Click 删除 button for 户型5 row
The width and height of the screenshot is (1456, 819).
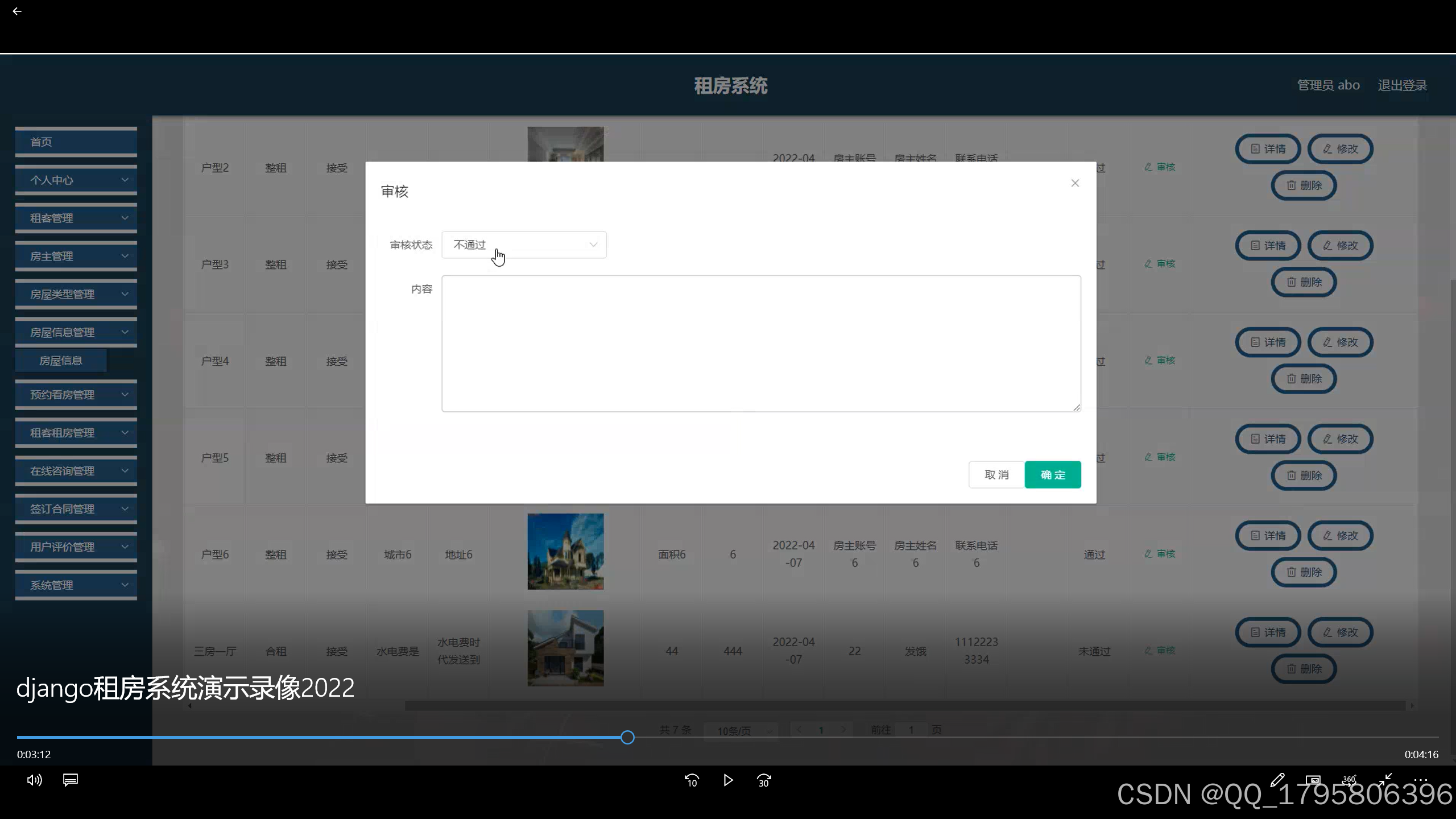(1304, 475)
